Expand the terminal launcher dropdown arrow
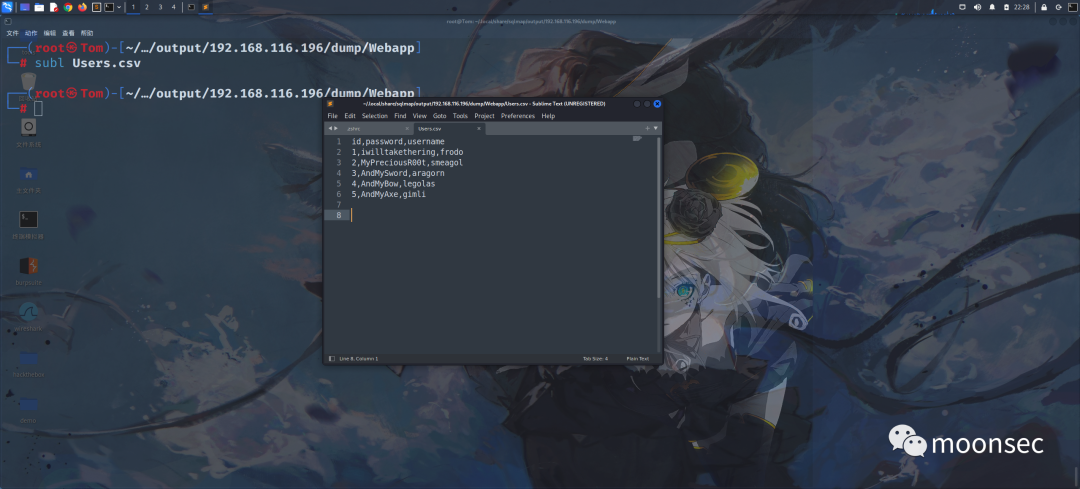This screenshot has height=489, width=1080. click(x=119, y=7)
